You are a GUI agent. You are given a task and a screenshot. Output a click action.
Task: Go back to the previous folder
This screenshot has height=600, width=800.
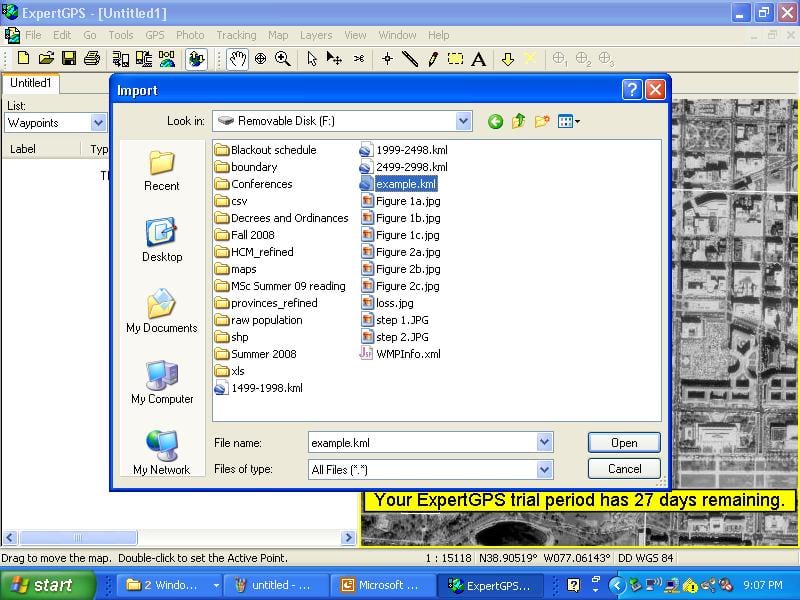495,121
